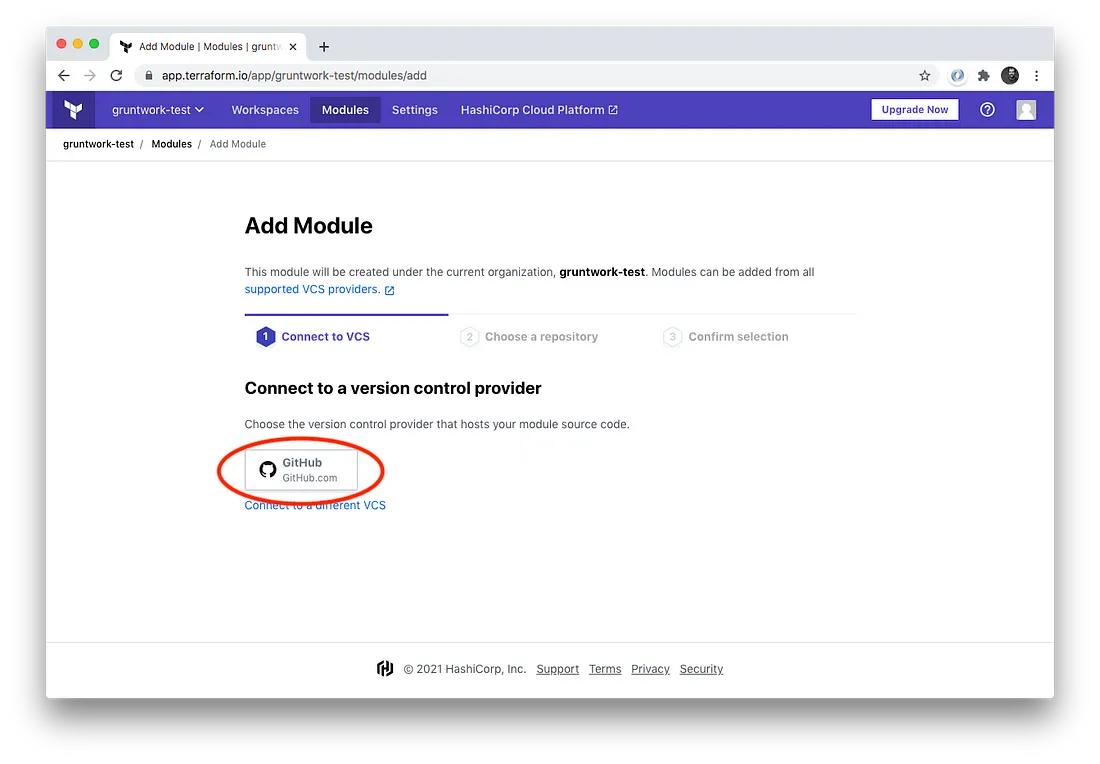Click the browser back arrow

click(64, 75)
